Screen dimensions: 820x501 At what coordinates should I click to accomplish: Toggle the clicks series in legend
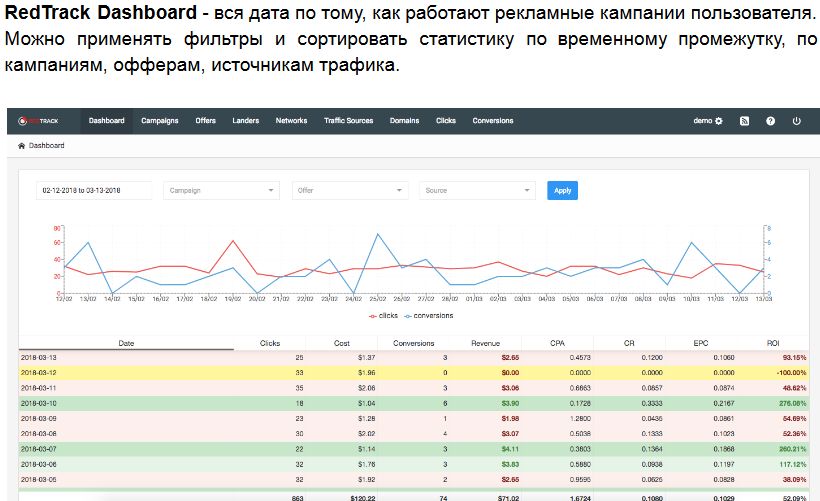click(383, 316)
